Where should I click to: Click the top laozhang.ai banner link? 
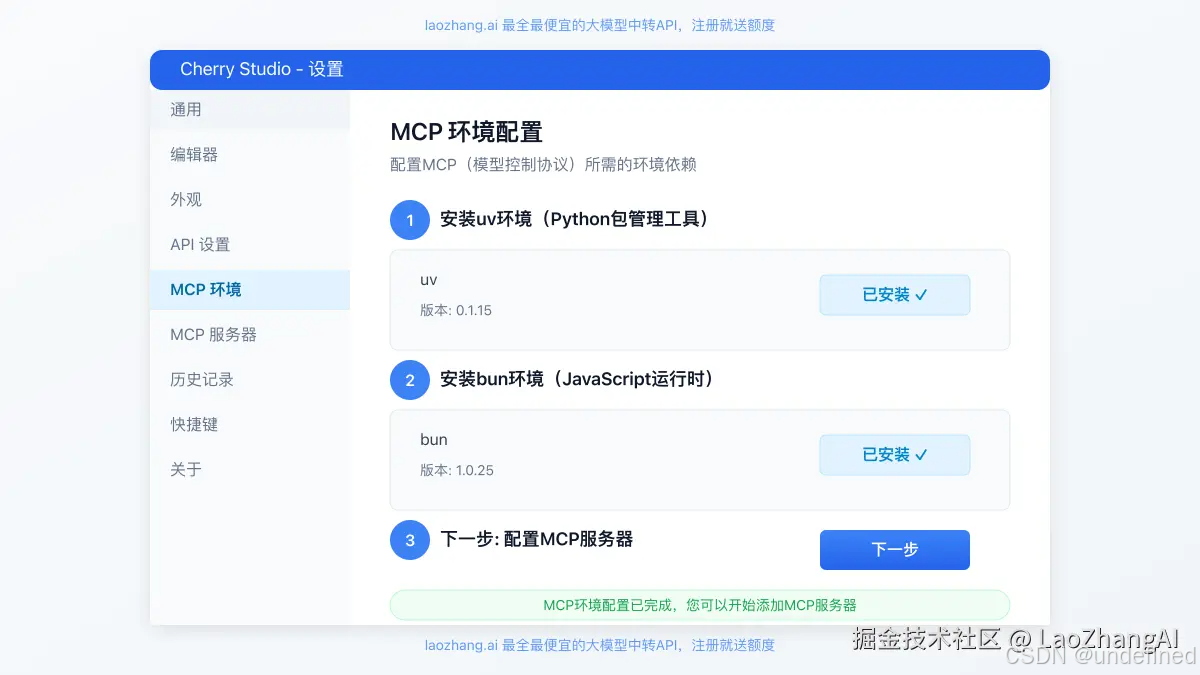(x=600, y=25)
